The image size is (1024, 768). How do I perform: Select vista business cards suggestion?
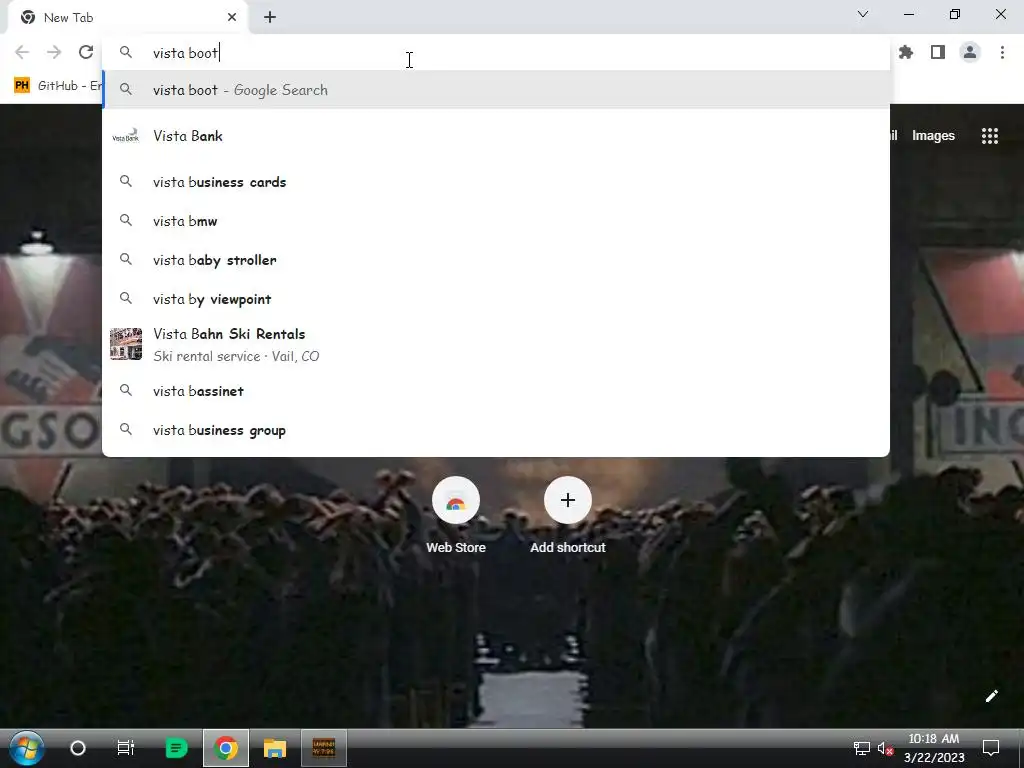tap(496, 182)
